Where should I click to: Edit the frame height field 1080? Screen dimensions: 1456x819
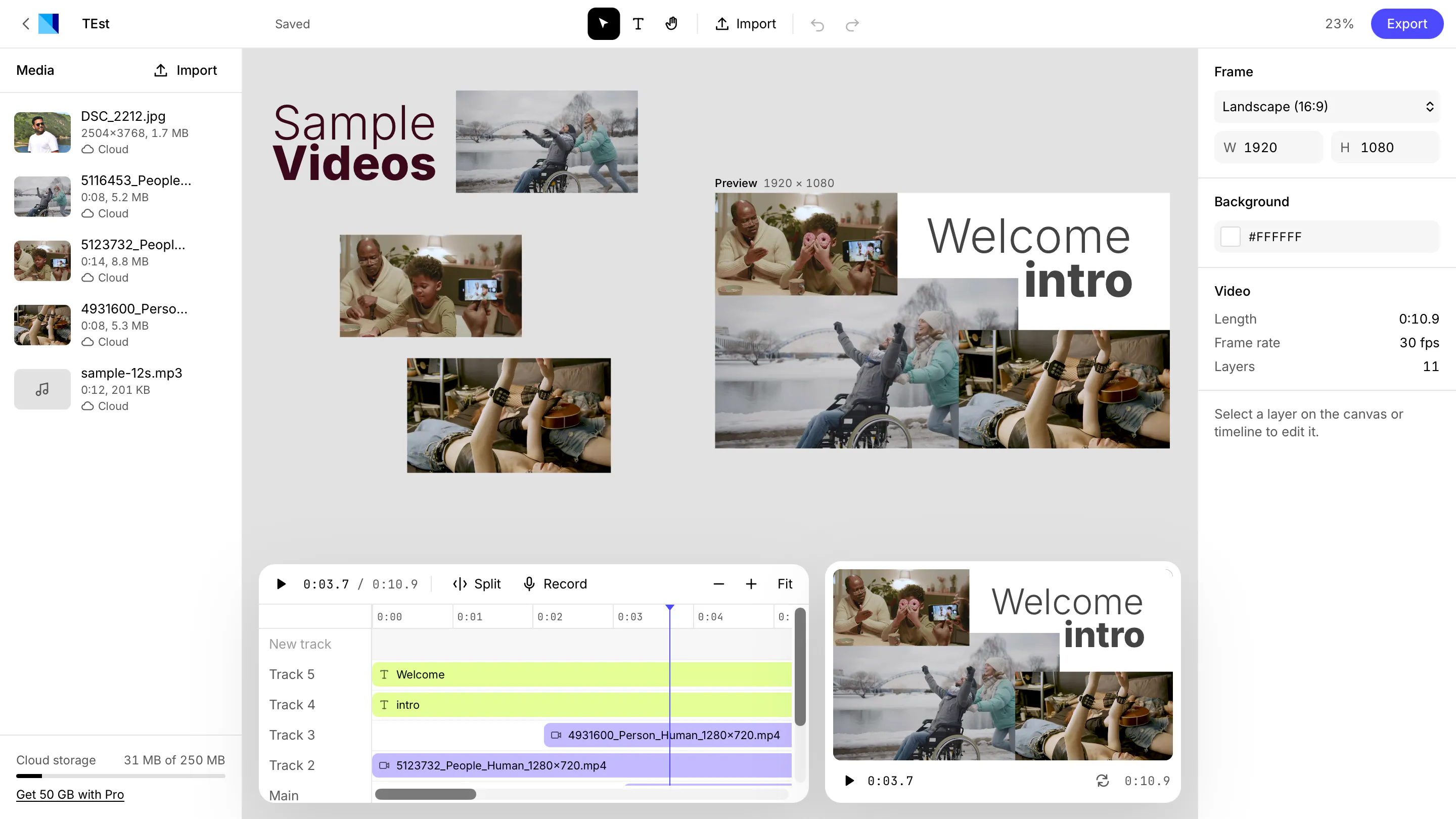[1385, 147]
